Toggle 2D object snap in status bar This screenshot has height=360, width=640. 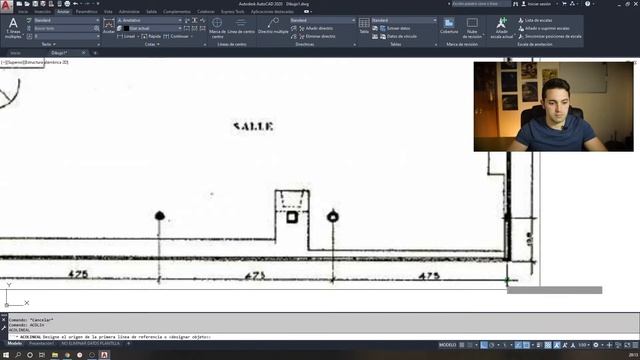point(527,345)
